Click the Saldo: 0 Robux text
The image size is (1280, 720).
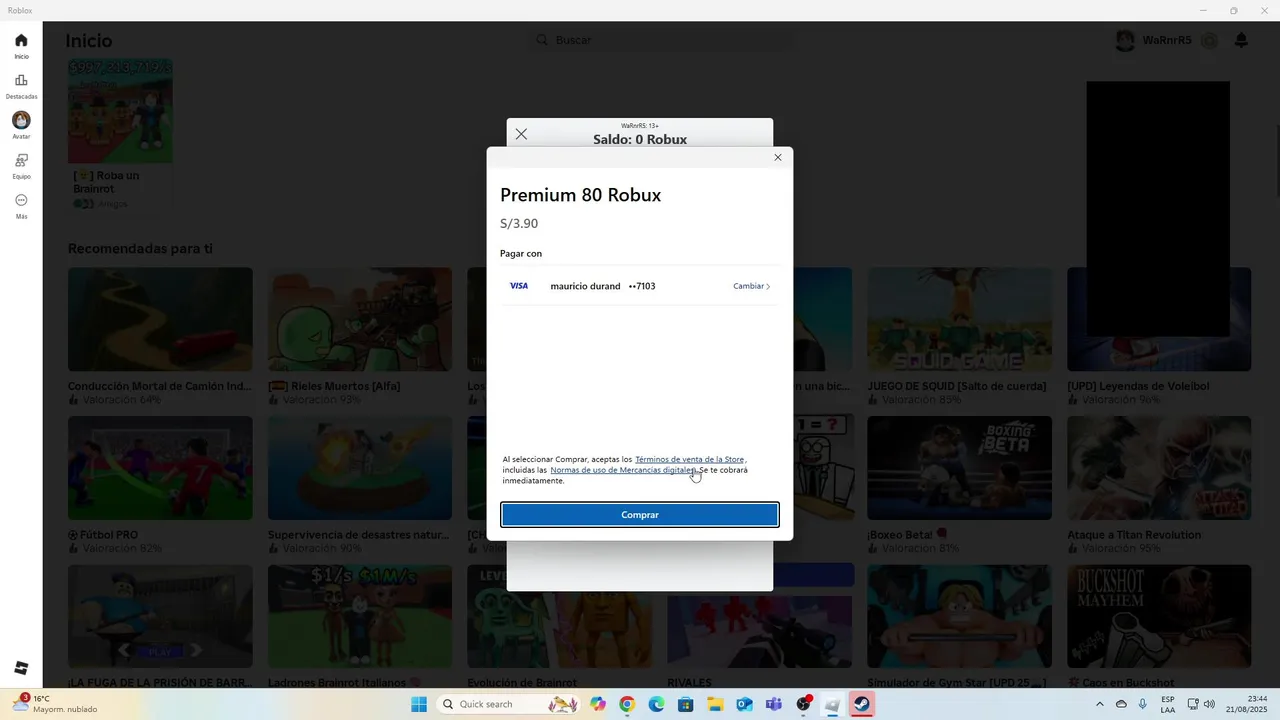[640, 139]
